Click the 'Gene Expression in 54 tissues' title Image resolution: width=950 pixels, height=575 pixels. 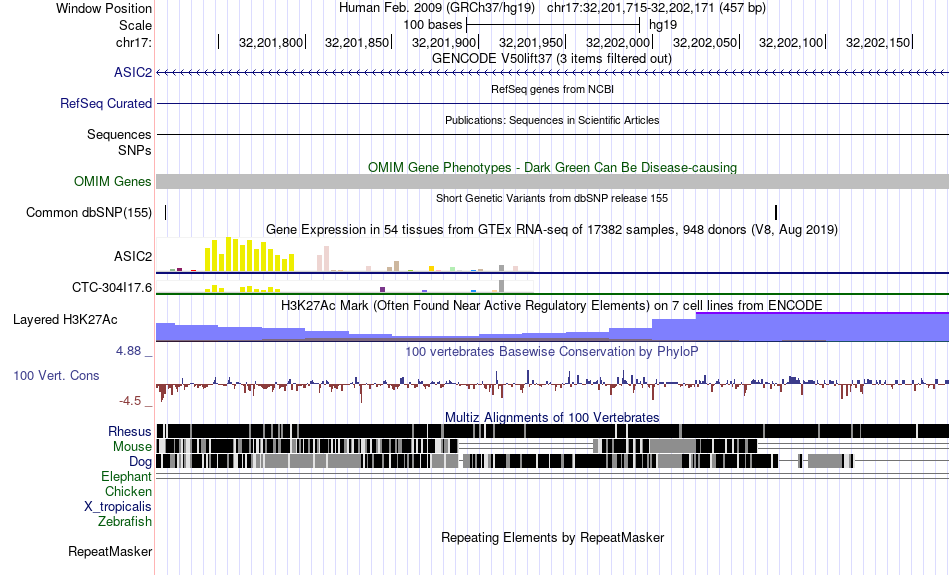(552, 230)
